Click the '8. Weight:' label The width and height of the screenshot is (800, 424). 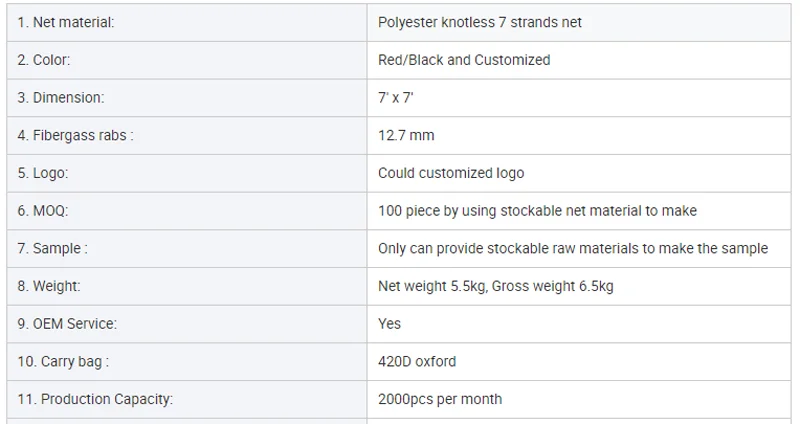[x=49, y=286]
